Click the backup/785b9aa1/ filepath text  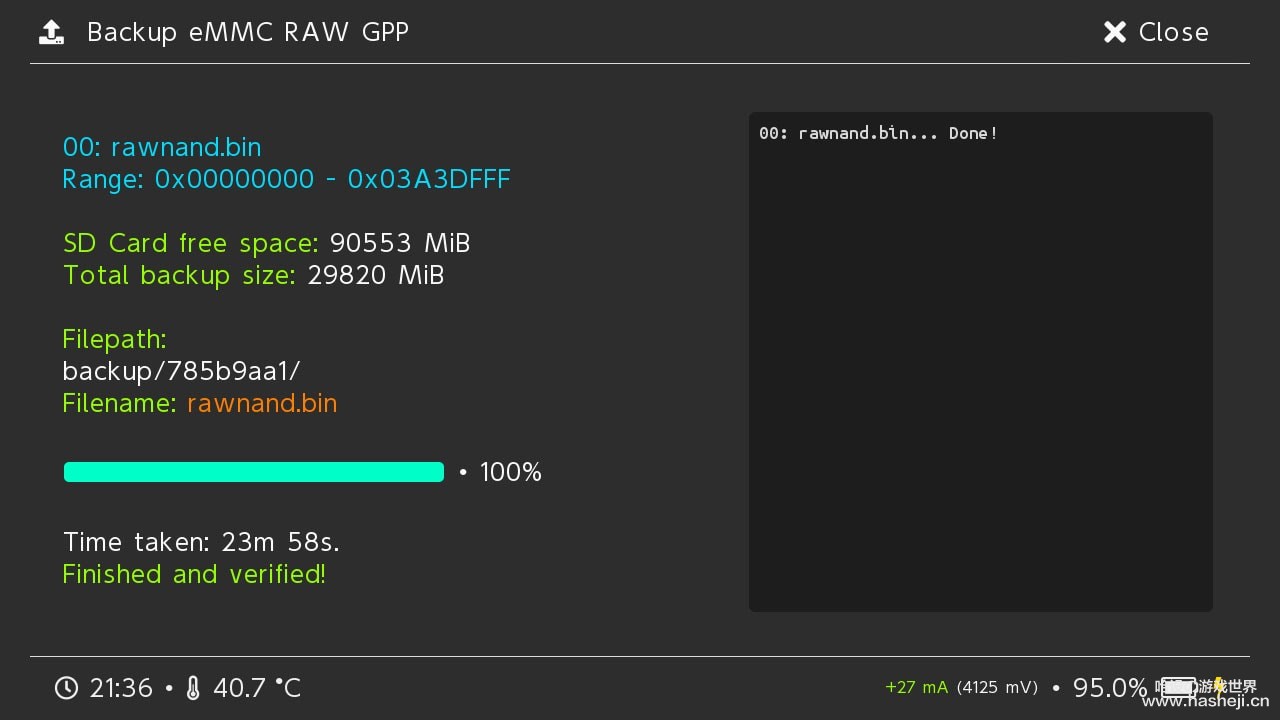coord(181,371)
